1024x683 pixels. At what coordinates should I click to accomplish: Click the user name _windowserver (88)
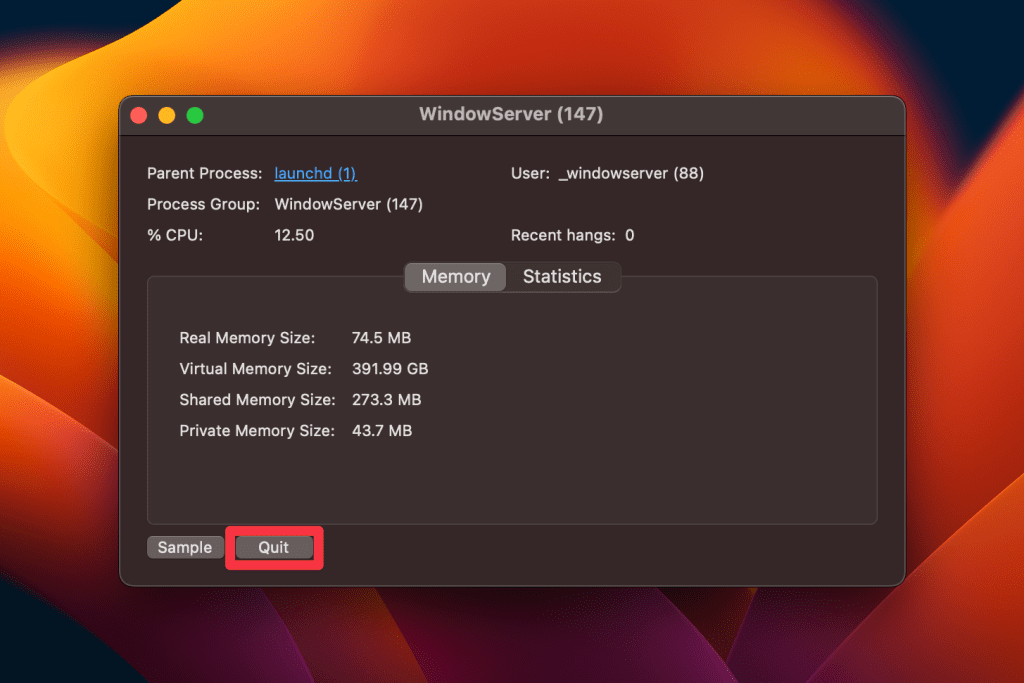pos(631,173)
